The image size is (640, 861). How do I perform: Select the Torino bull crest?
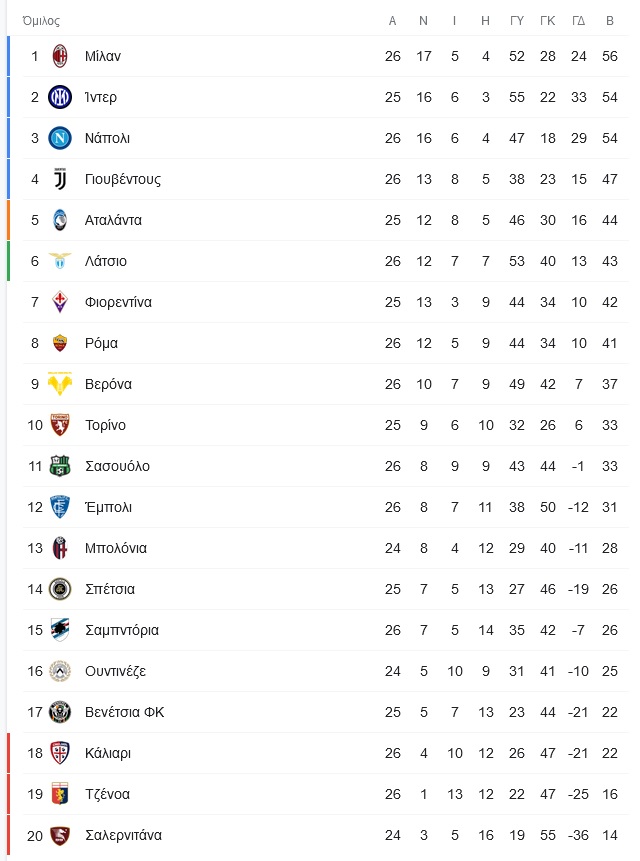(60, 425)
